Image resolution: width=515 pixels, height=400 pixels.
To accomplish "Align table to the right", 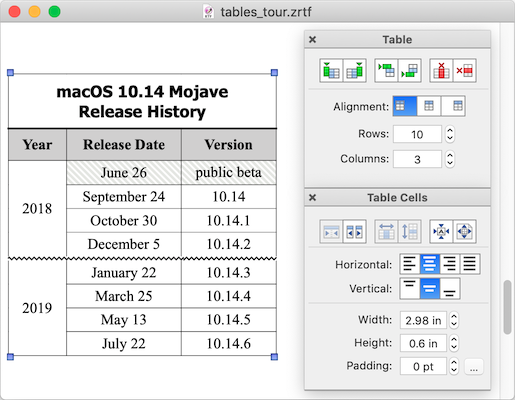I will (453, 106).
